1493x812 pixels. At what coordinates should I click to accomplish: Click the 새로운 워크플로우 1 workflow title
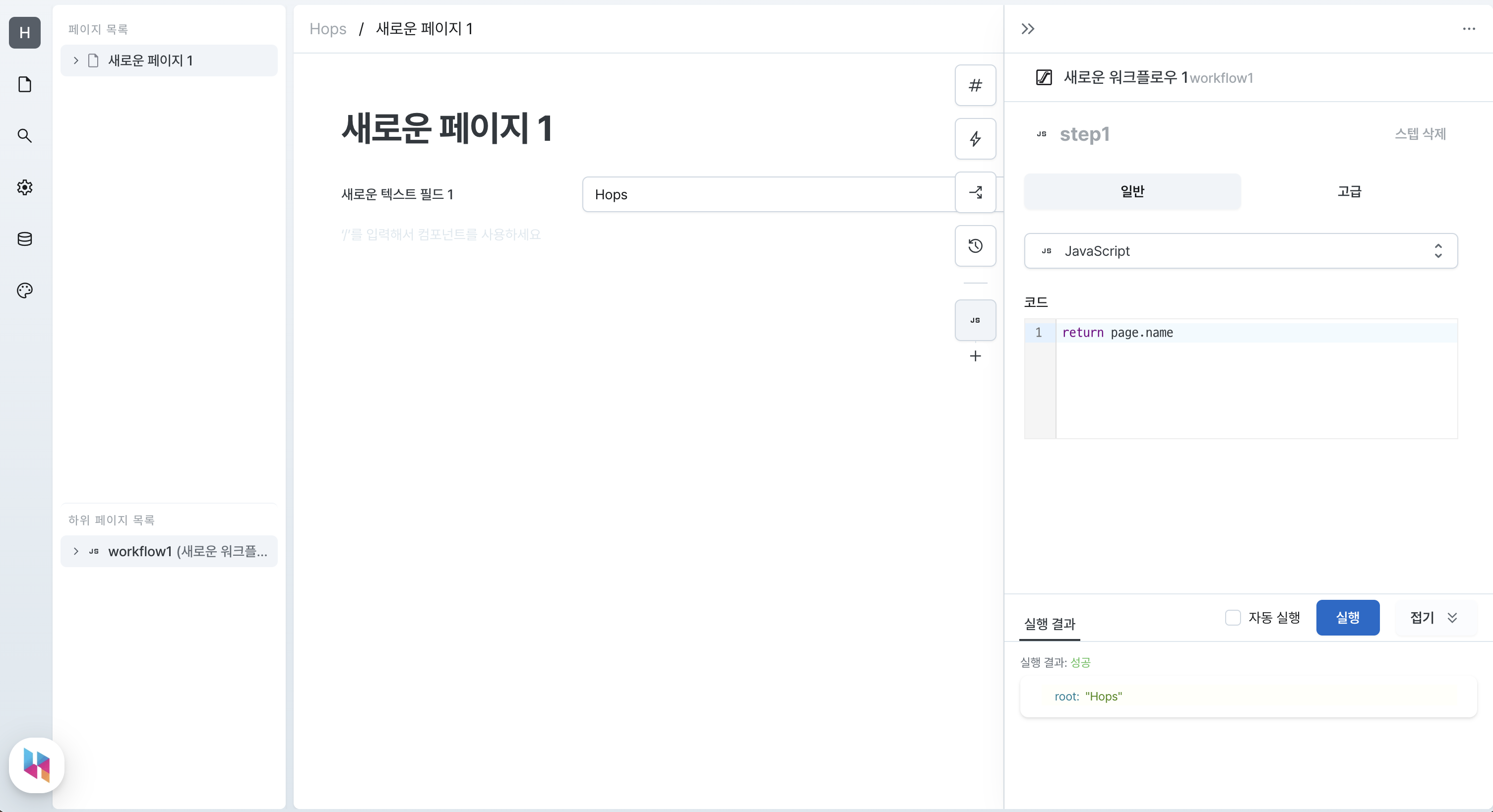tap(1125, 77)
